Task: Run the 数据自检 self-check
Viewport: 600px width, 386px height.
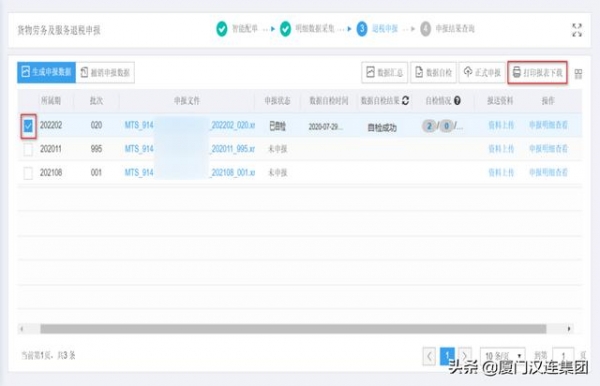Action: point(434,72)
